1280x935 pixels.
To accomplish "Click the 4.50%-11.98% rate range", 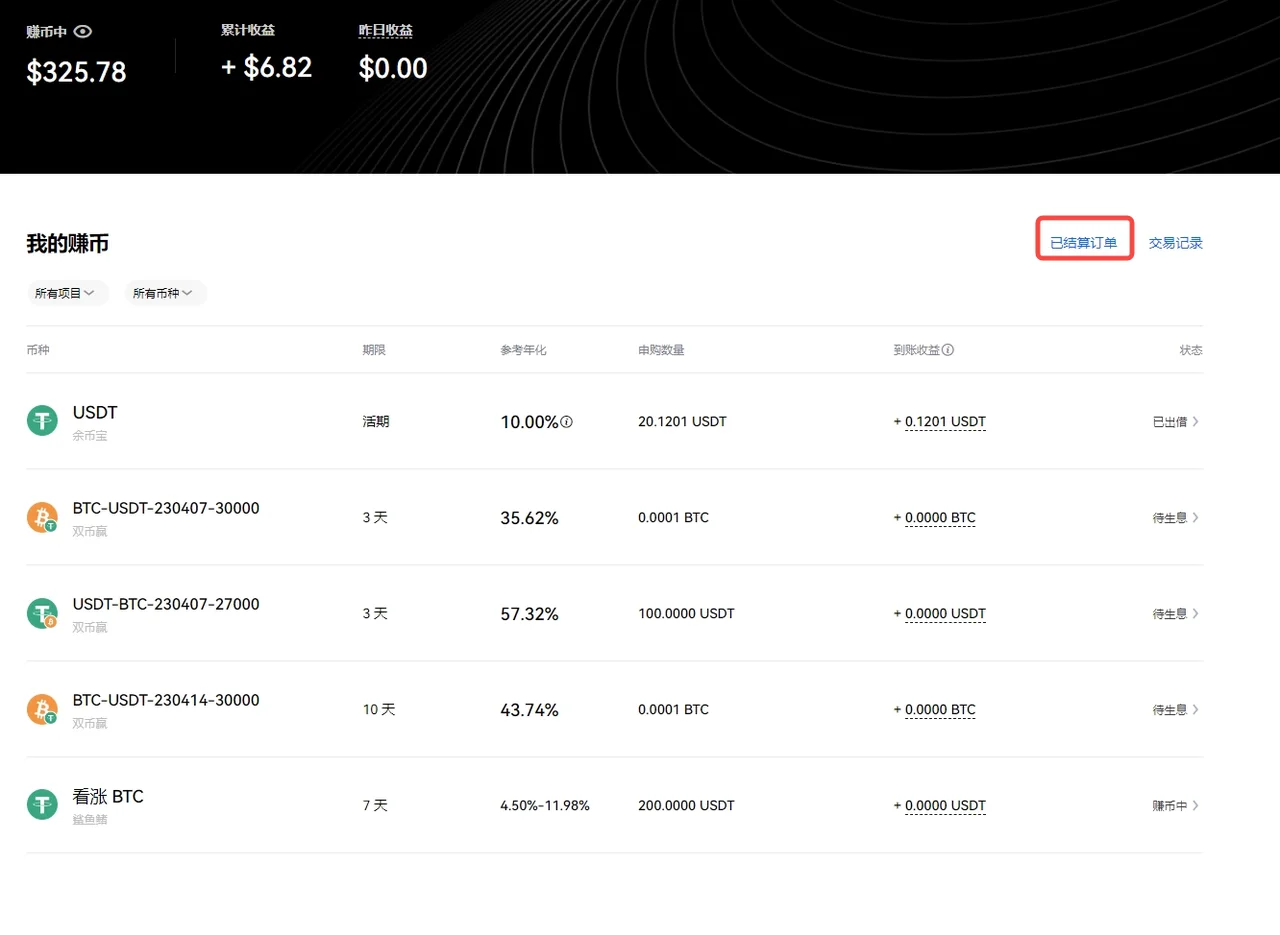I will pos(545,805).
